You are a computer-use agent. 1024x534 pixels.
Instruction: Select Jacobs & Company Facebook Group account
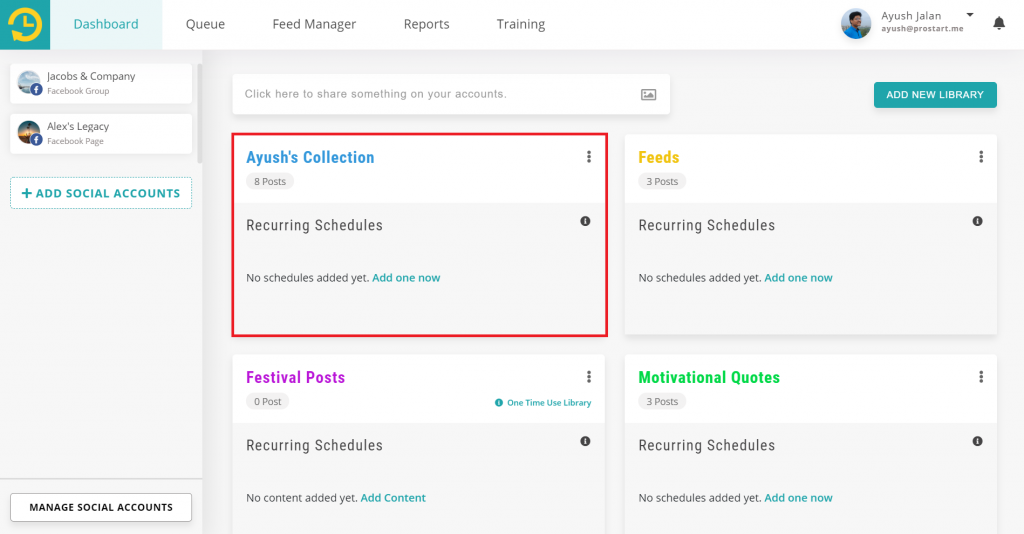101,83
